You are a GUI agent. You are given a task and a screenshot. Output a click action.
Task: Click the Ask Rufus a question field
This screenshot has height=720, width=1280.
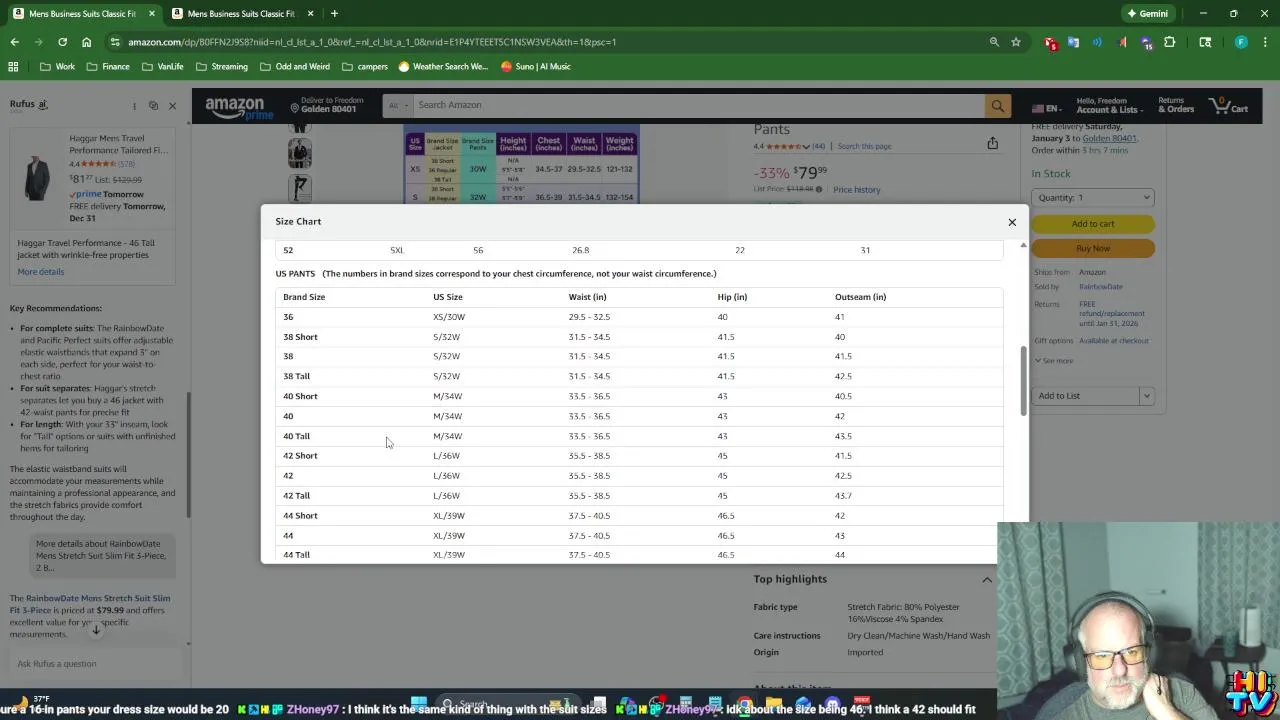tap(95, 663)
